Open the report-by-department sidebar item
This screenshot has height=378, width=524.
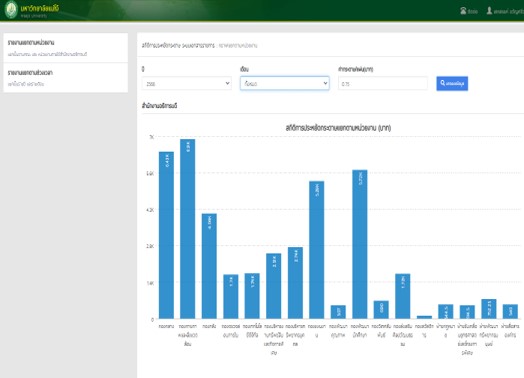[66, 48]
